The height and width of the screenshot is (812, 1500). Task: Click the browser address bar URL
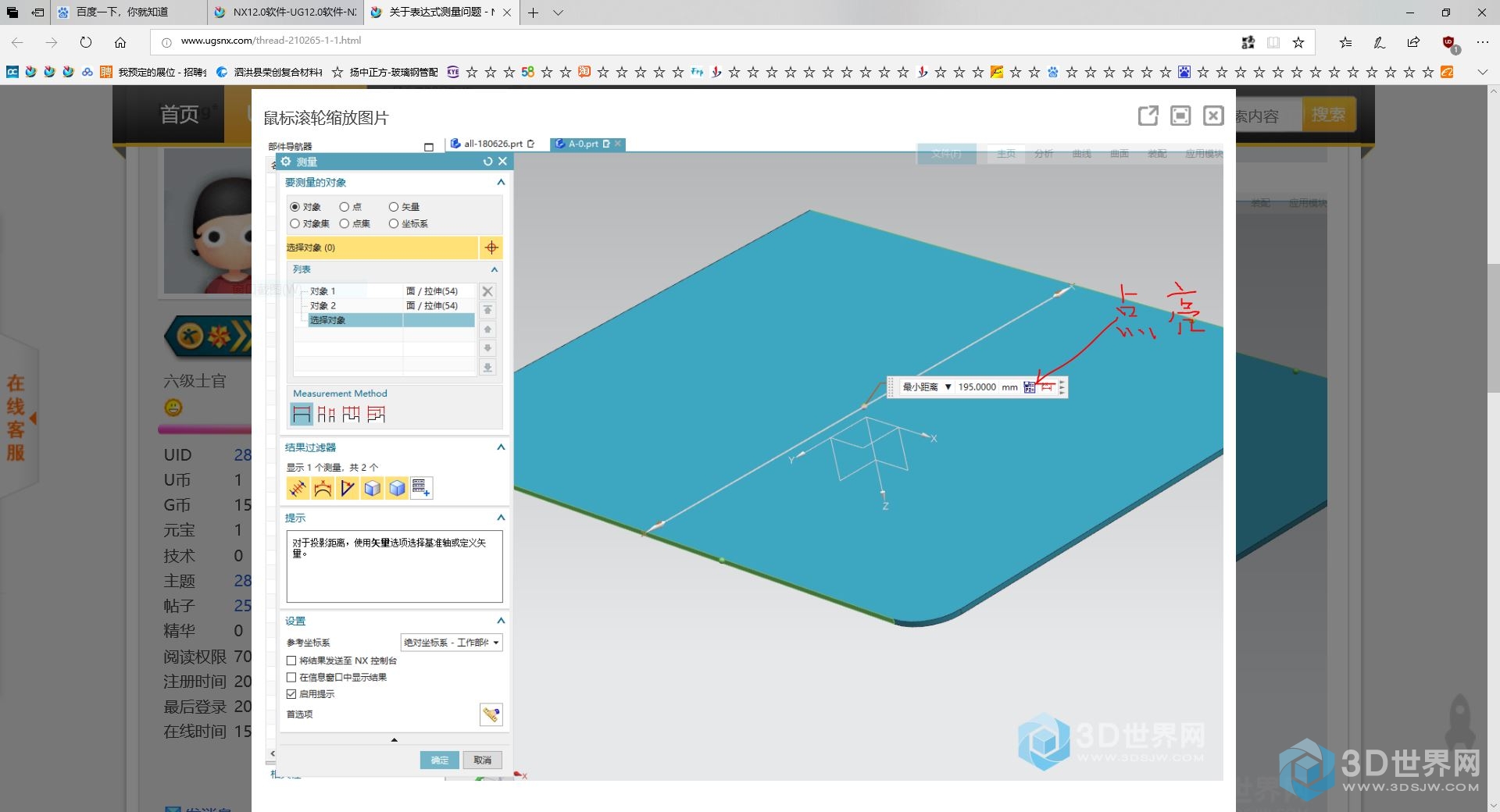tap(270, 41)
